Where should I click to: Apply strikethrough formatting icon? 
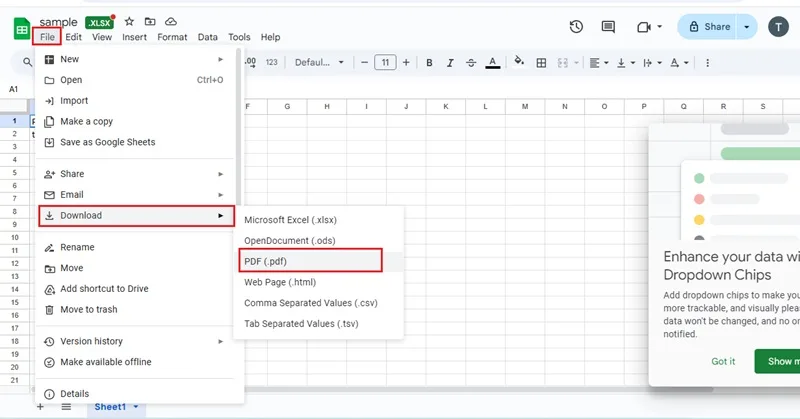click(x=471, y=63)
